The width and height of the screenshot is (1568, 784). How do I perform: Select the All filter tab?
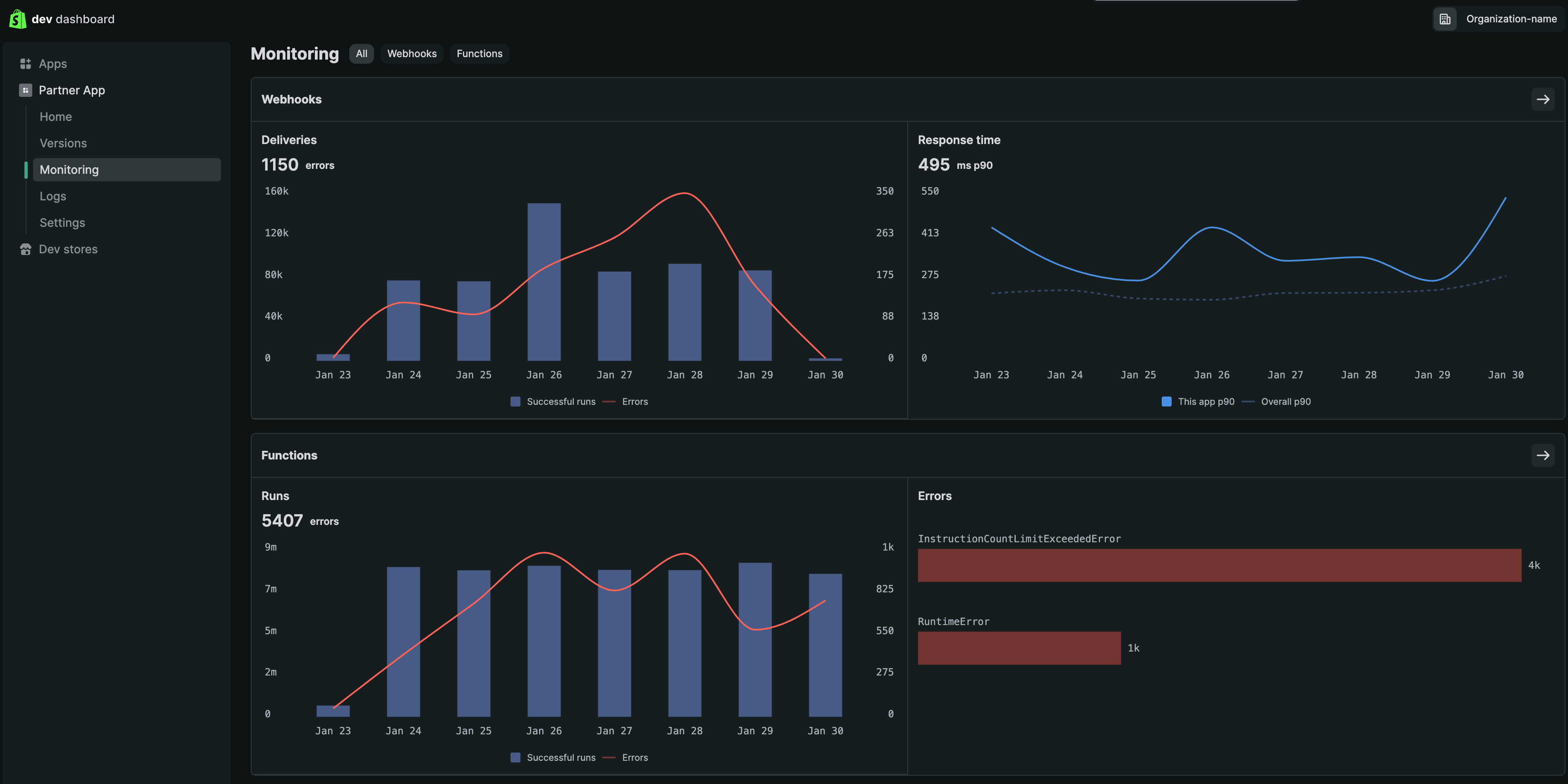(362, 54)
